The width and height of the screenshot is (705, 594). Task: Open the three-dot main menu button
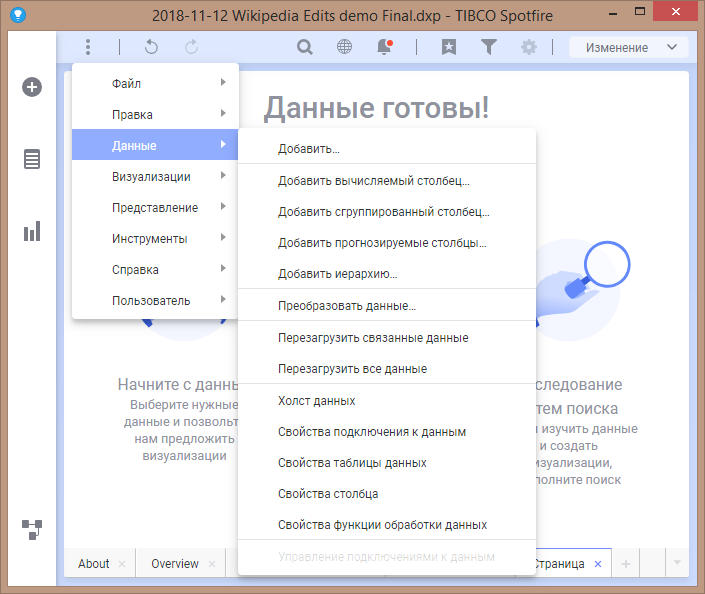88,47
